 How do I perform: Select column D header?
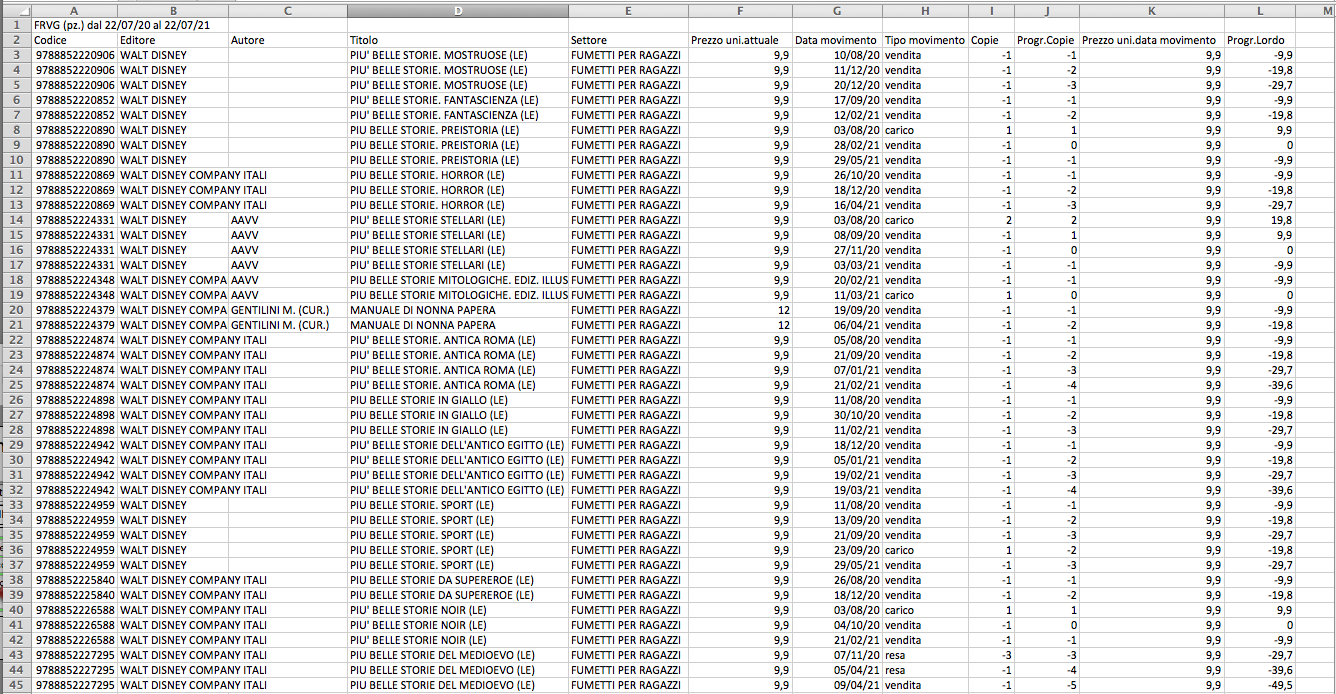457,10
